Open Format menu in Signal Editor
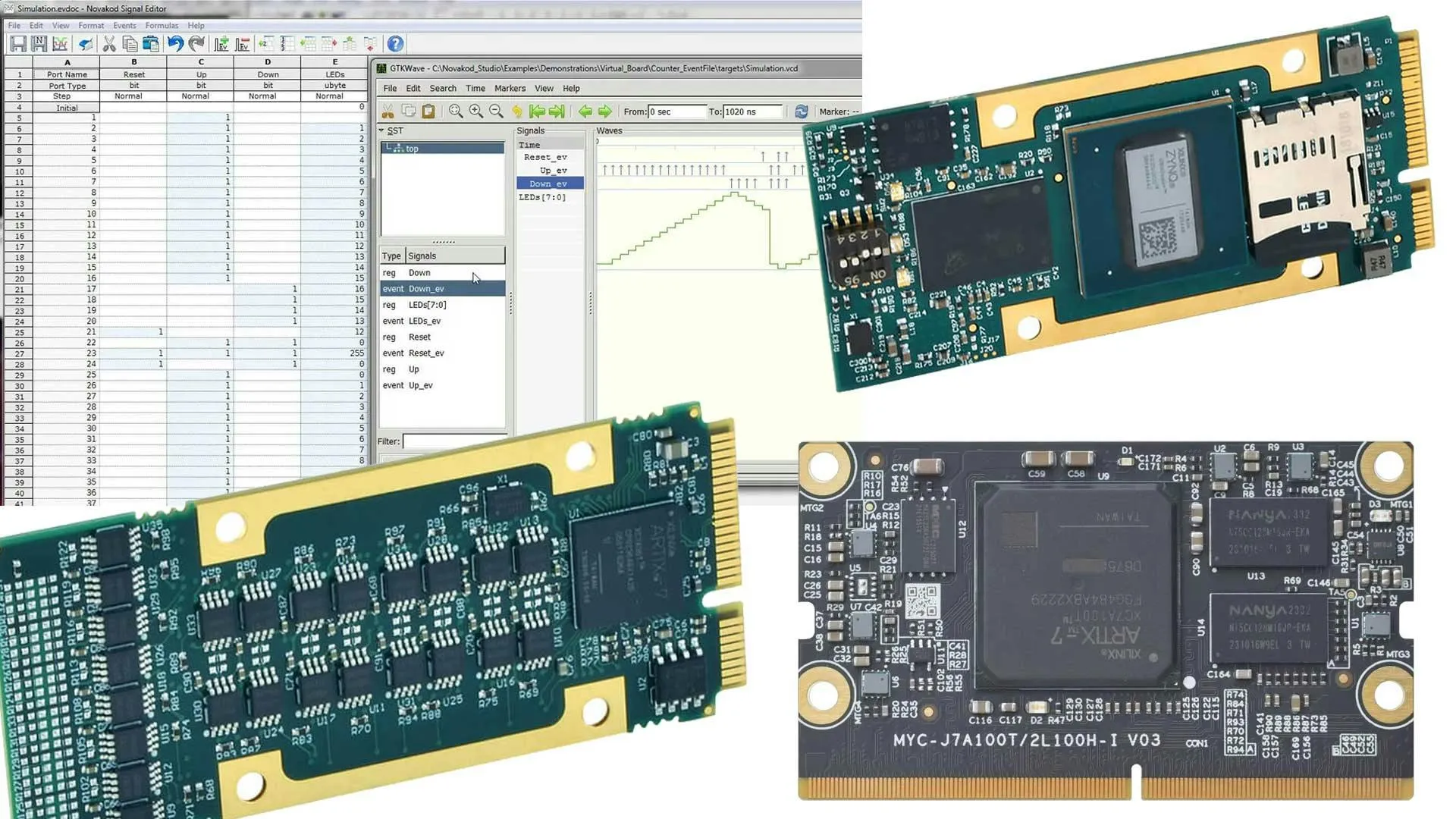 91,25
